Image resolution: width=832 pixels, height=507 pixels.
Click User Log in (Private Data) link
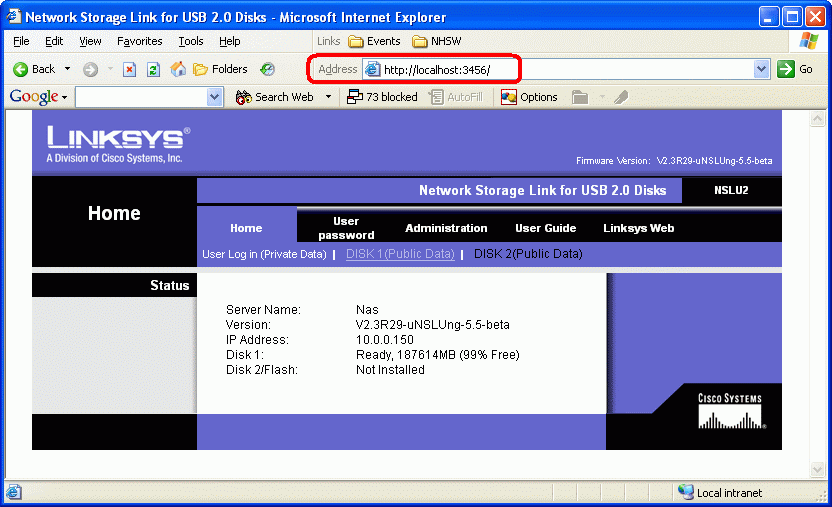264,254
